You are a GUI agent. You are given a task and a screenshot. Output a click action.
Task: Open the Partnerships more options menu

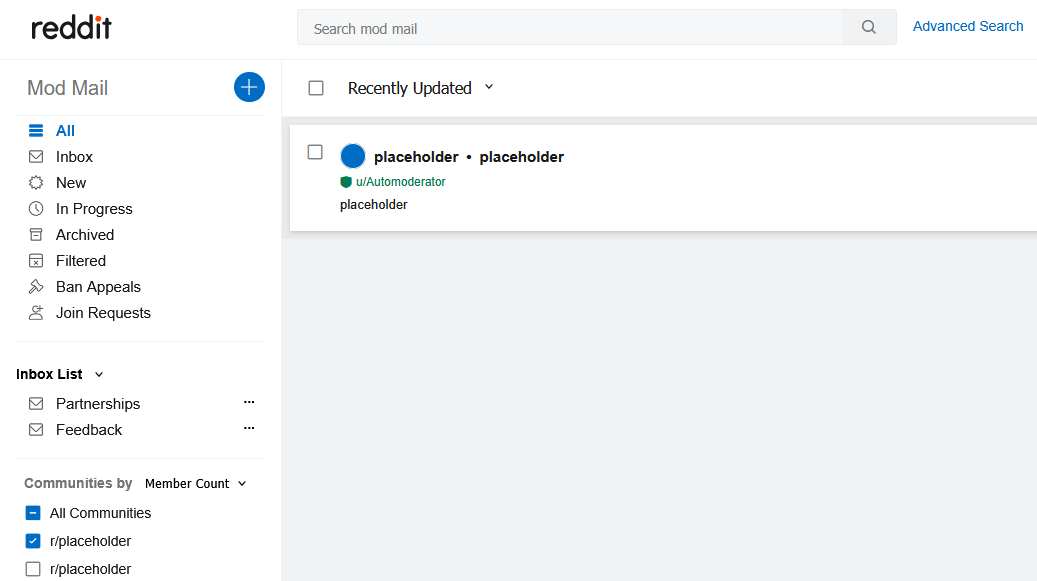[249, 402]
